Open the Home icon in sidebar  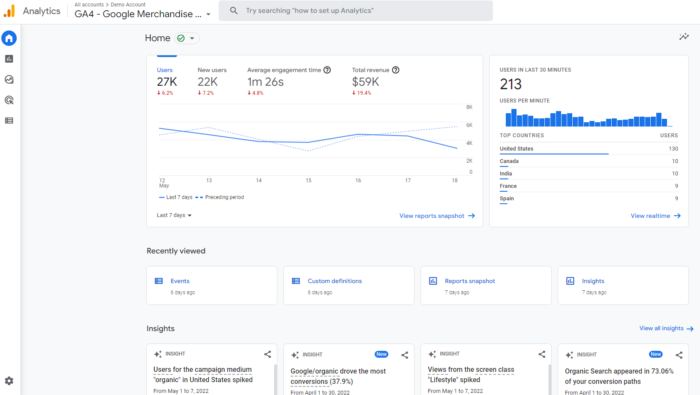[x=9, y=38]
